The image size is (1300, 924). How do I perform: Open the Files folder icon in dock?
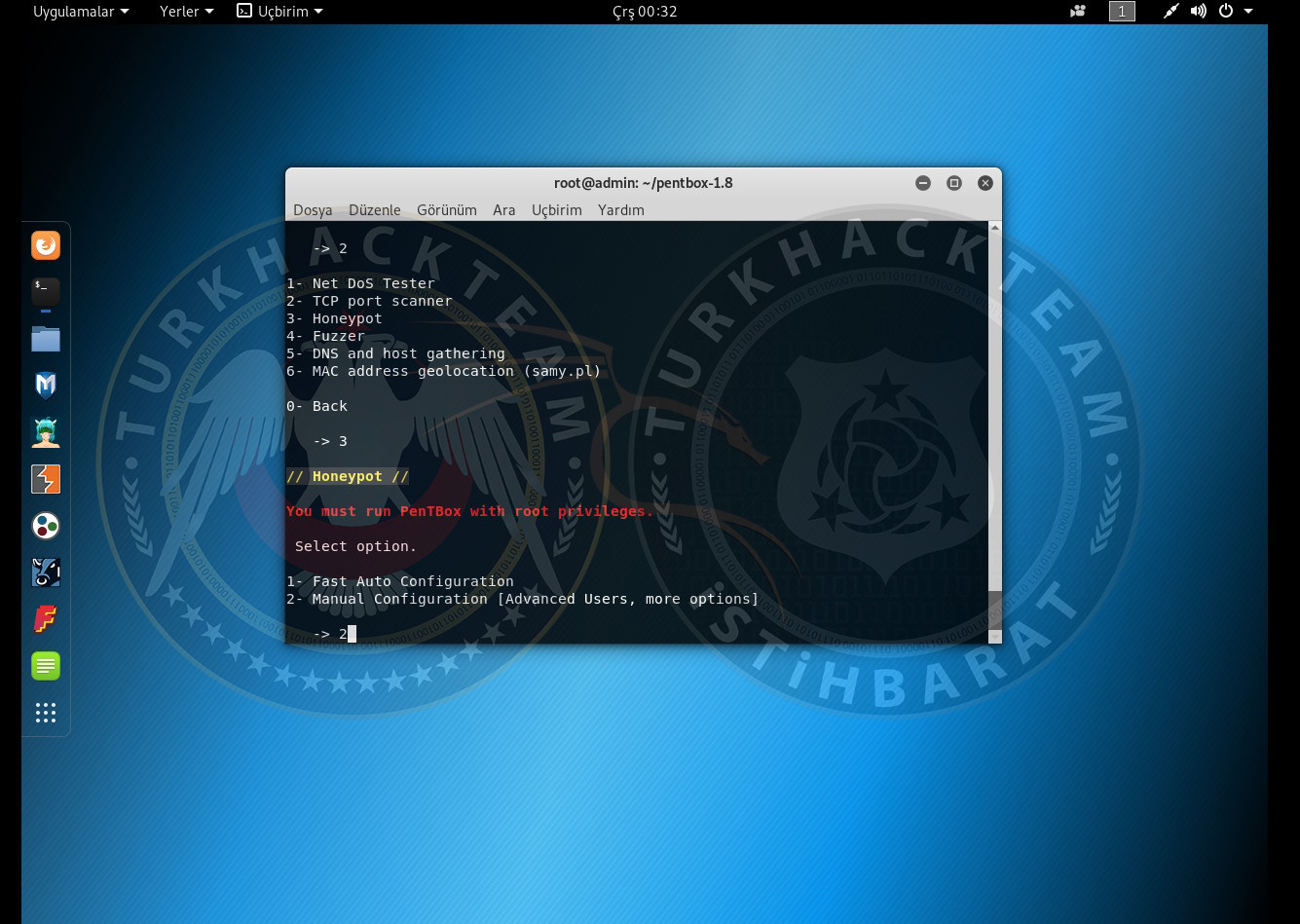[x=46, y=339]
